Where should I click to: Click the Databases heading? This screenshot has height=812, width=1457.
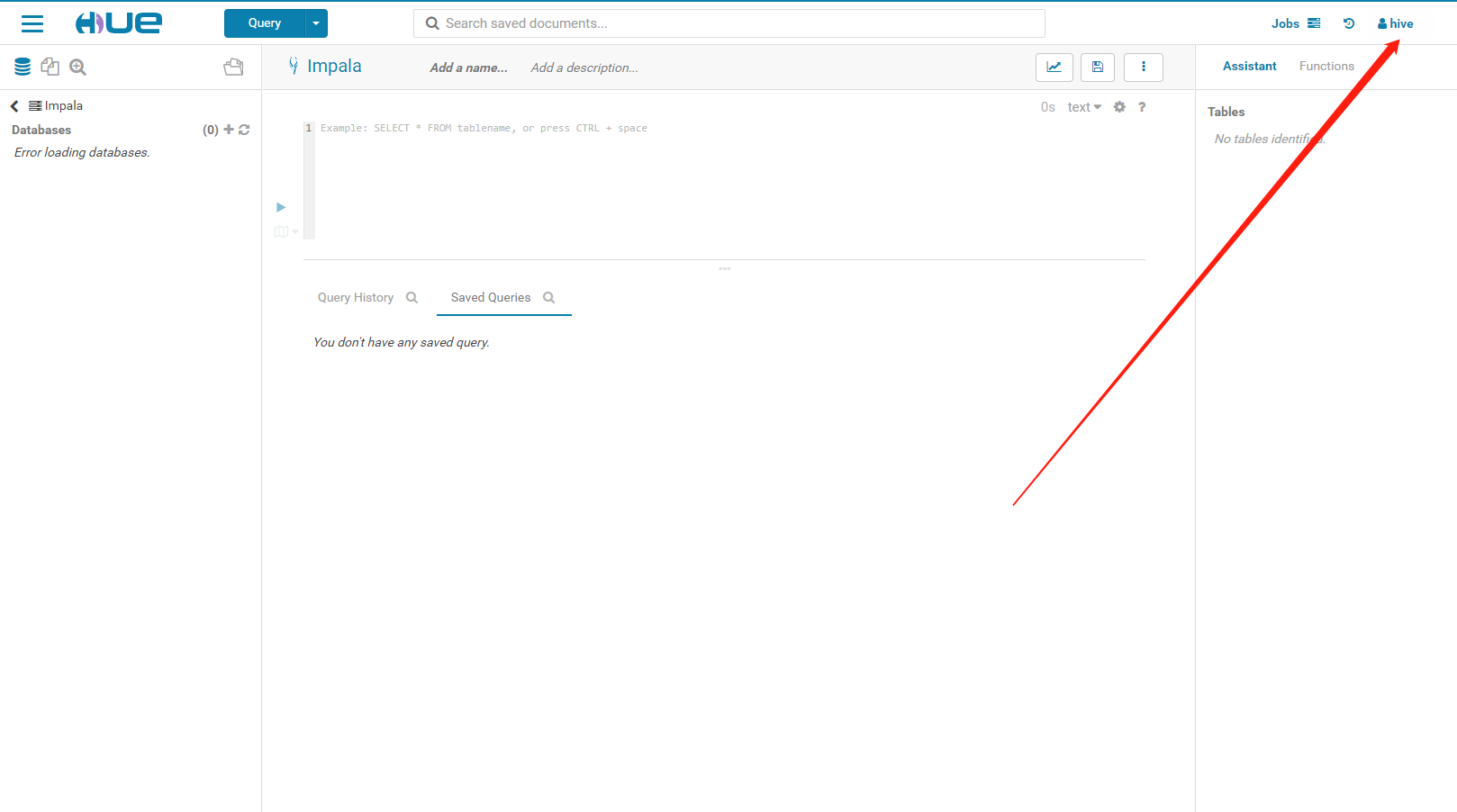coord(41,130)
